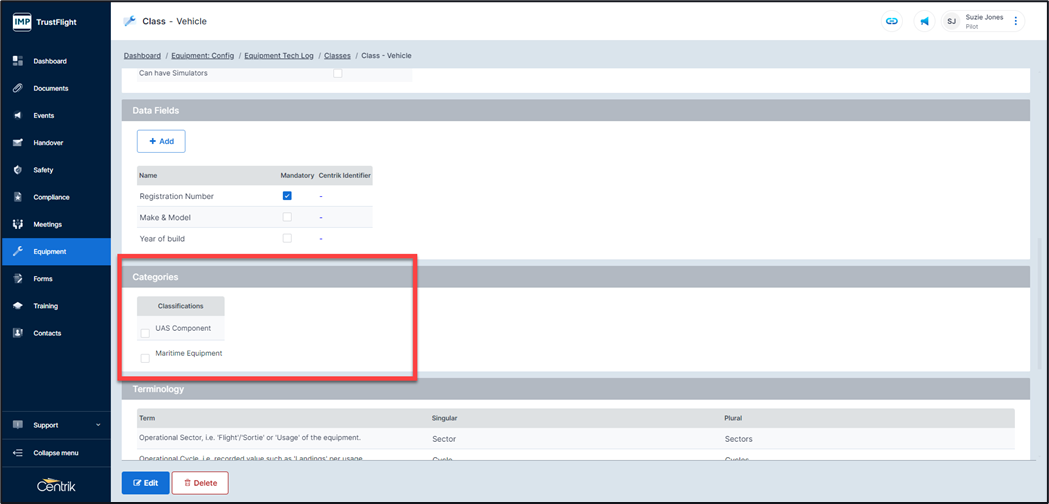This screenshot has height=504, width=1049.
Task: Expand the Support menu chevron
Action: (98, 425)
